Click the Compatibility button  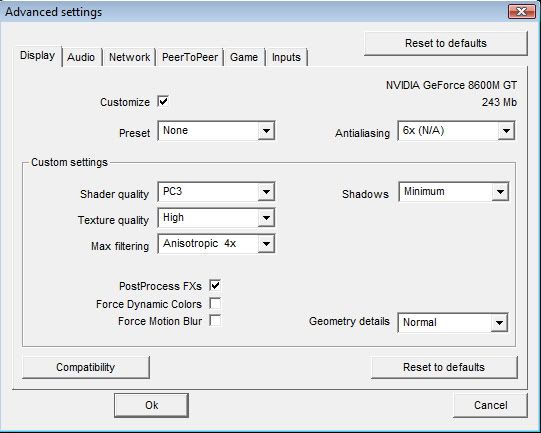(x=86, y=367)
